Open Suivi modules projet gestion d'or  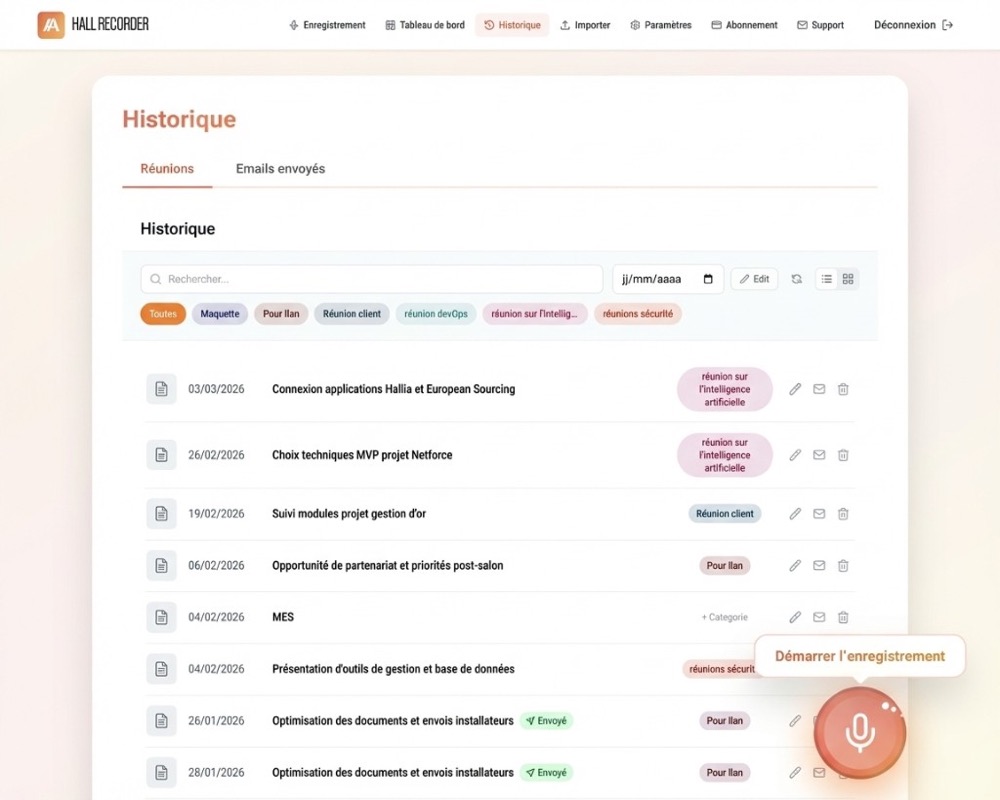349,514
